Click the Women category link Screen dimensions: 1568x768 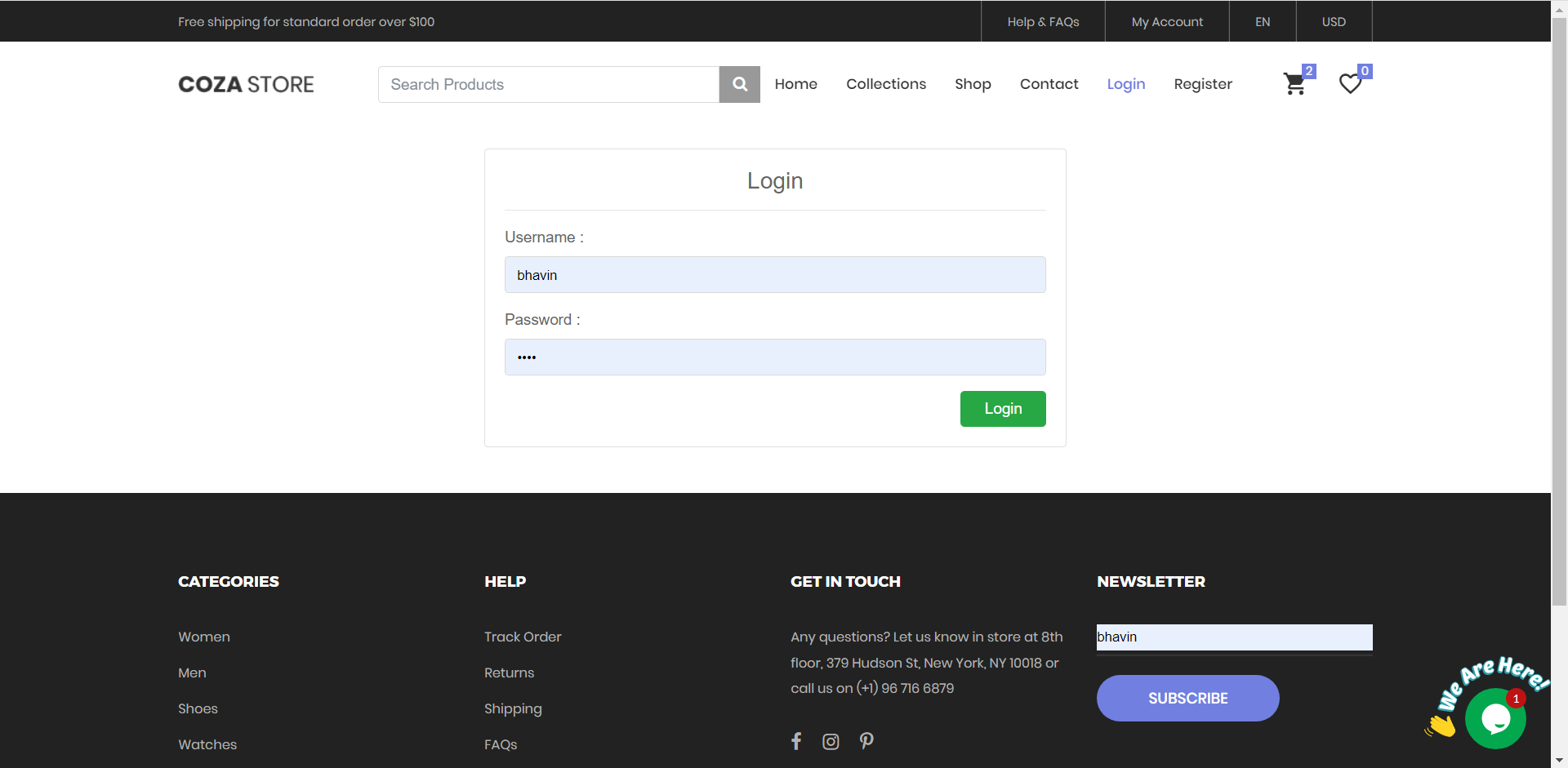pos(203,637)
